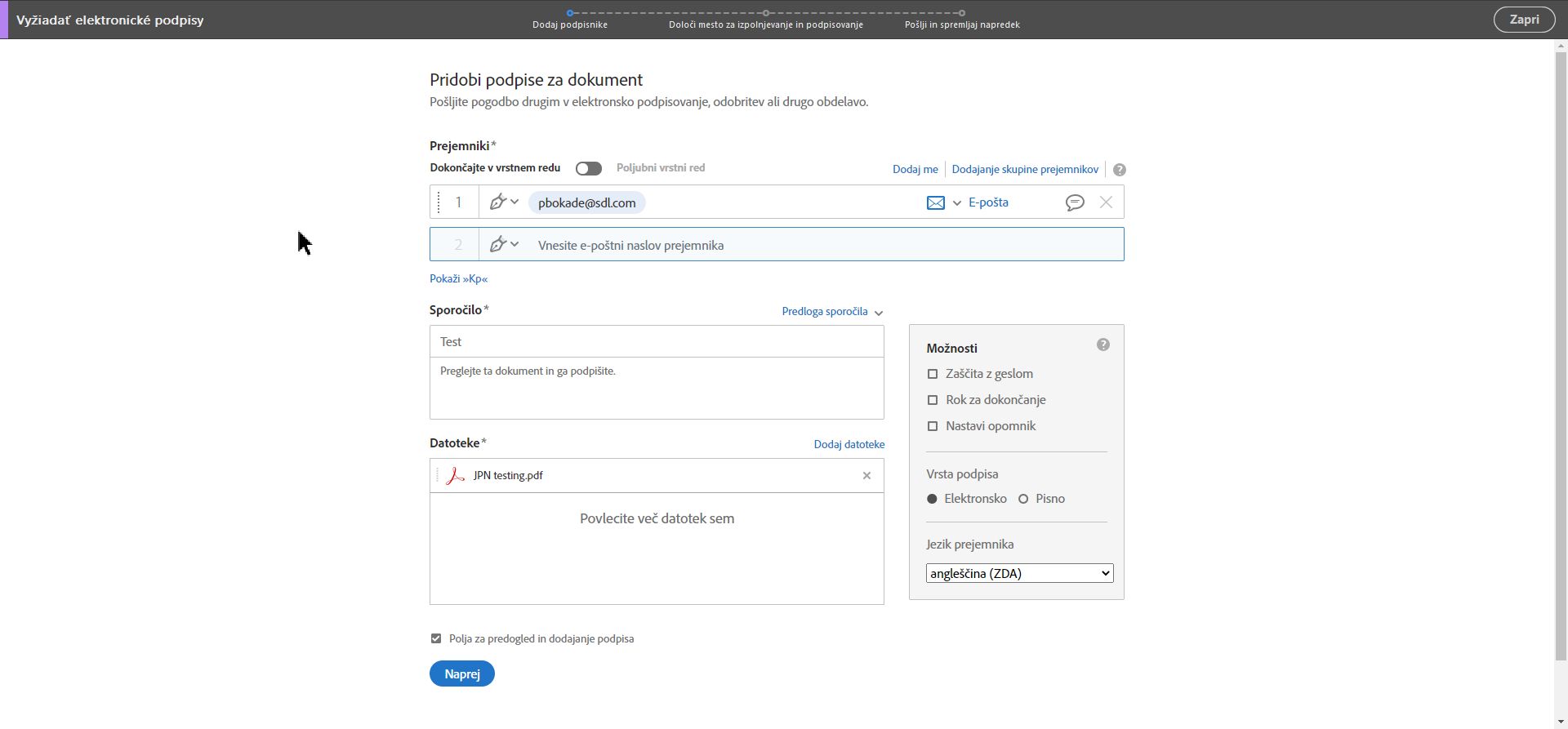1568x729 pixels.
Task: Click the signer role pen icon for recipient 2
Action: [x=497, y=245]
